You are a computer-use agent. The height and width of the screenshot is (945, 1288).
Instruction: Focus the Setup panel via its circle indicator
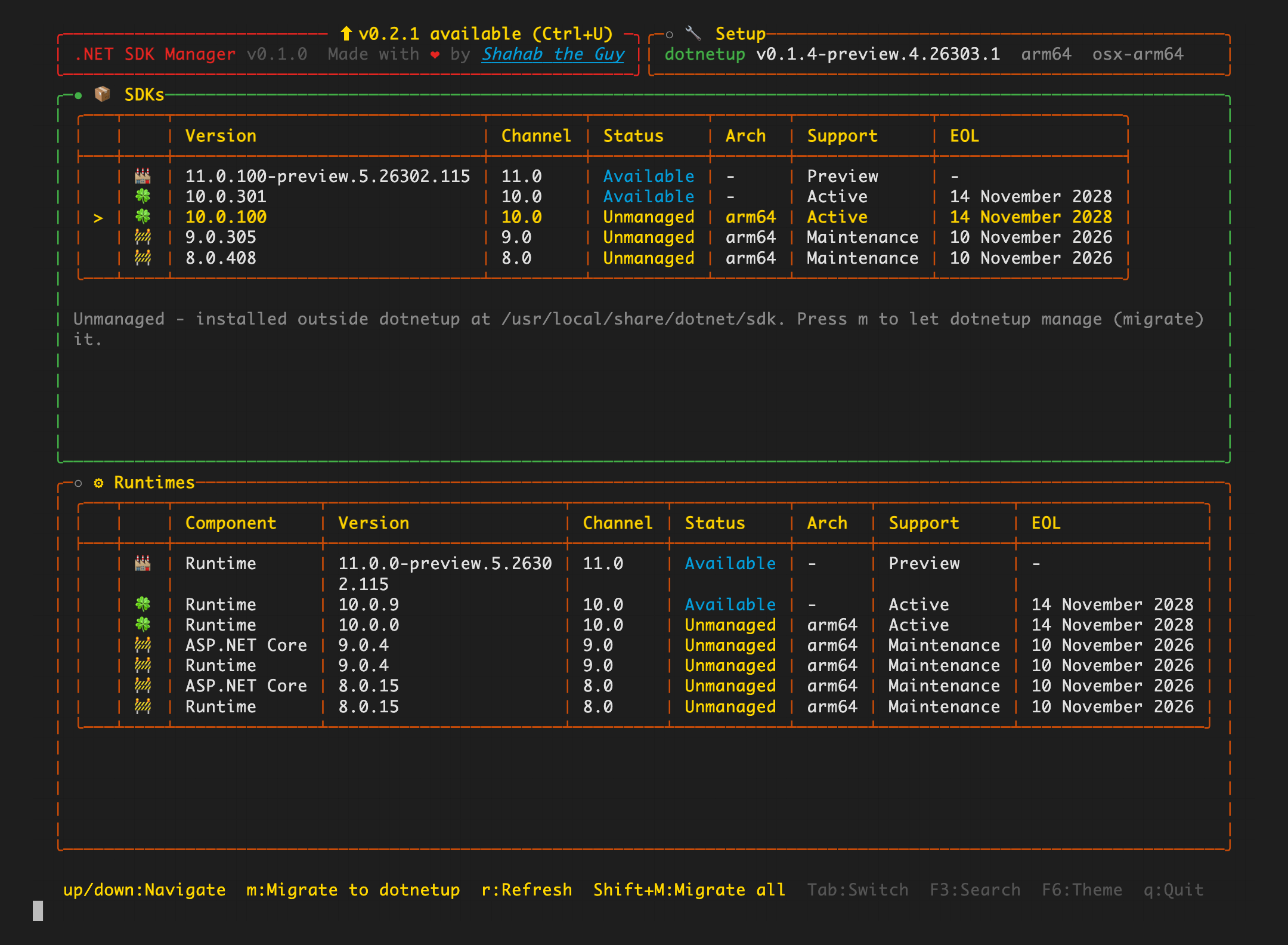(x=669, y=35)
